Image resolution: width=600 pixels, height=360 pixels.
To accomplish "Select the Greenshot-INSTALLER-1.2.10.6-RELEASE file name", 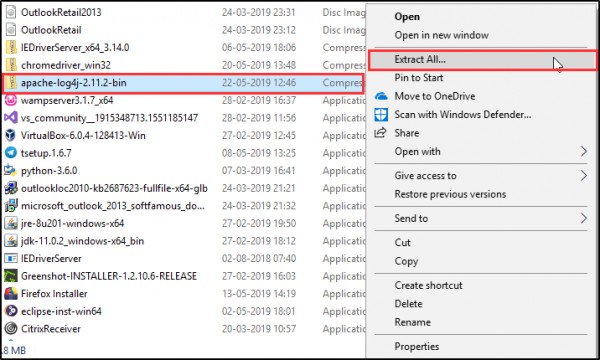I will [x=109, y=276].
